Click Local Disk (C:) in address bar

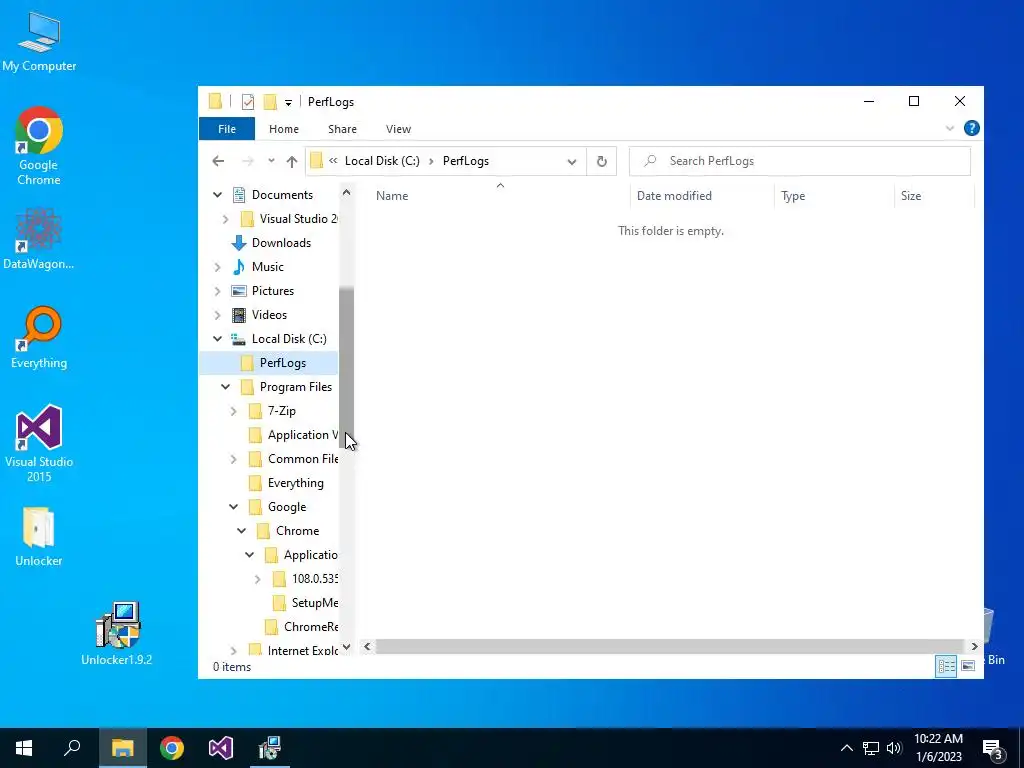point(382,161)
